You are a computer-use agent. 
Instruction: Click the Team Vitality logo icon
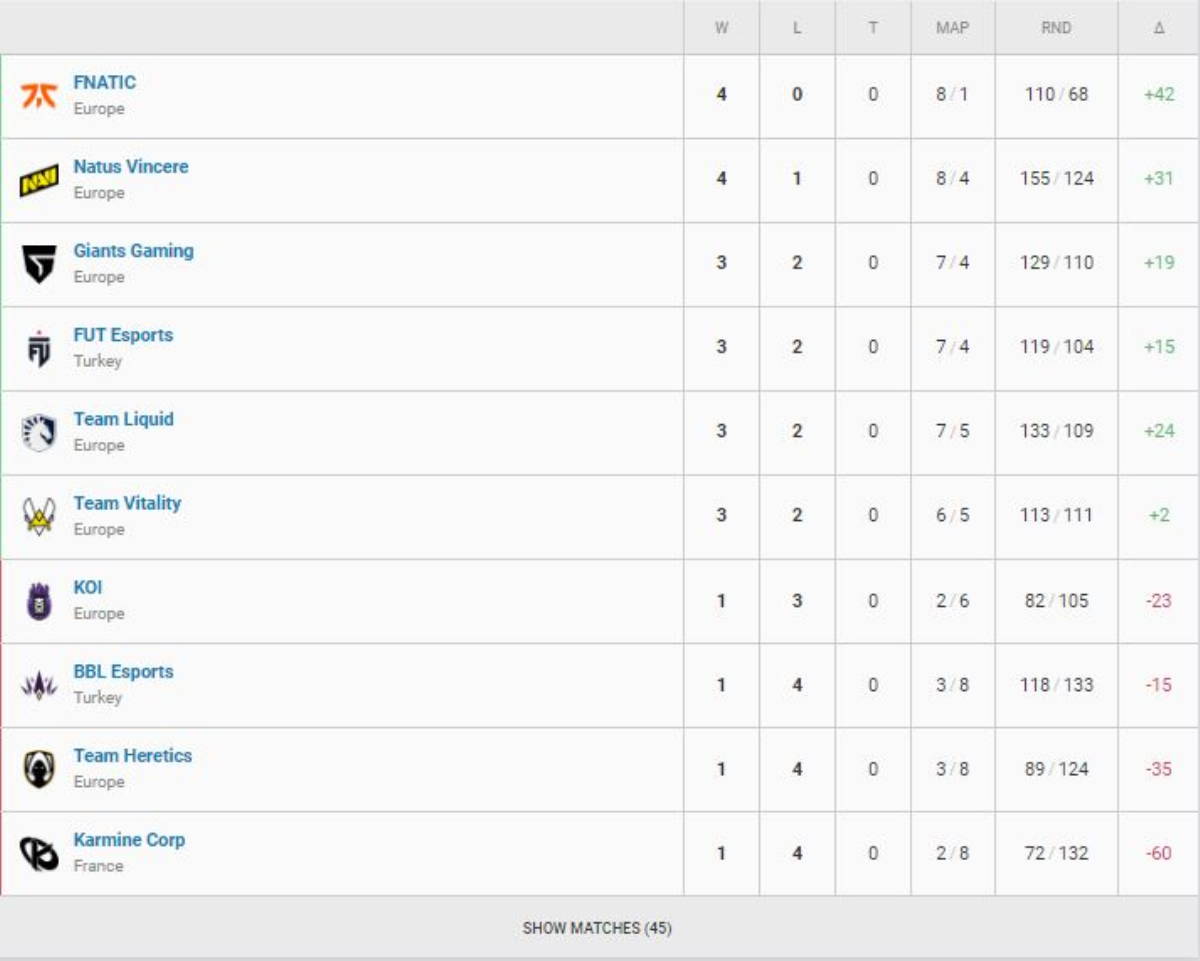[x=39, y=516]
